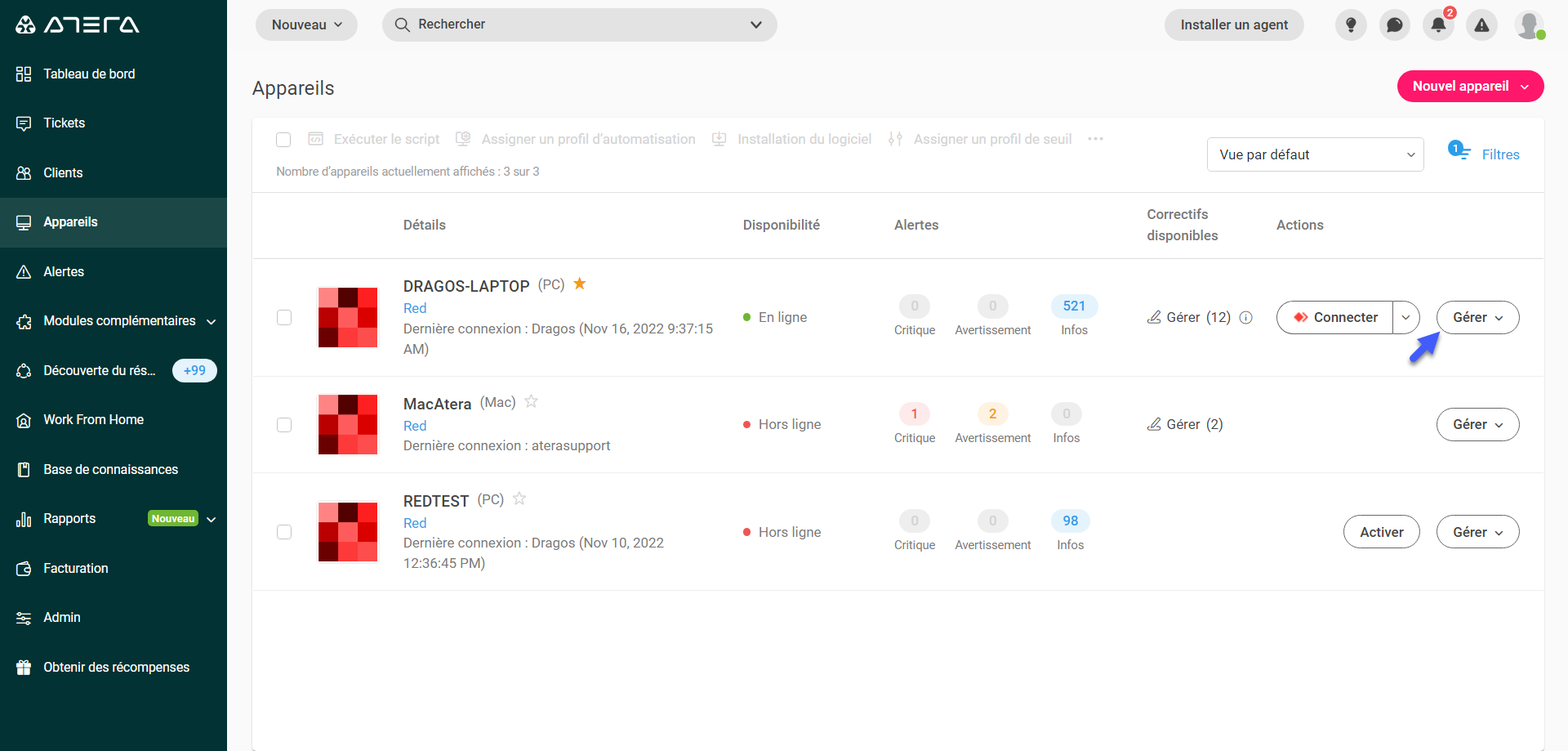The height and width of the screenshot is (751, 1568).
Task: Select the REDTEST checkbox
Action: click(284, 532)
